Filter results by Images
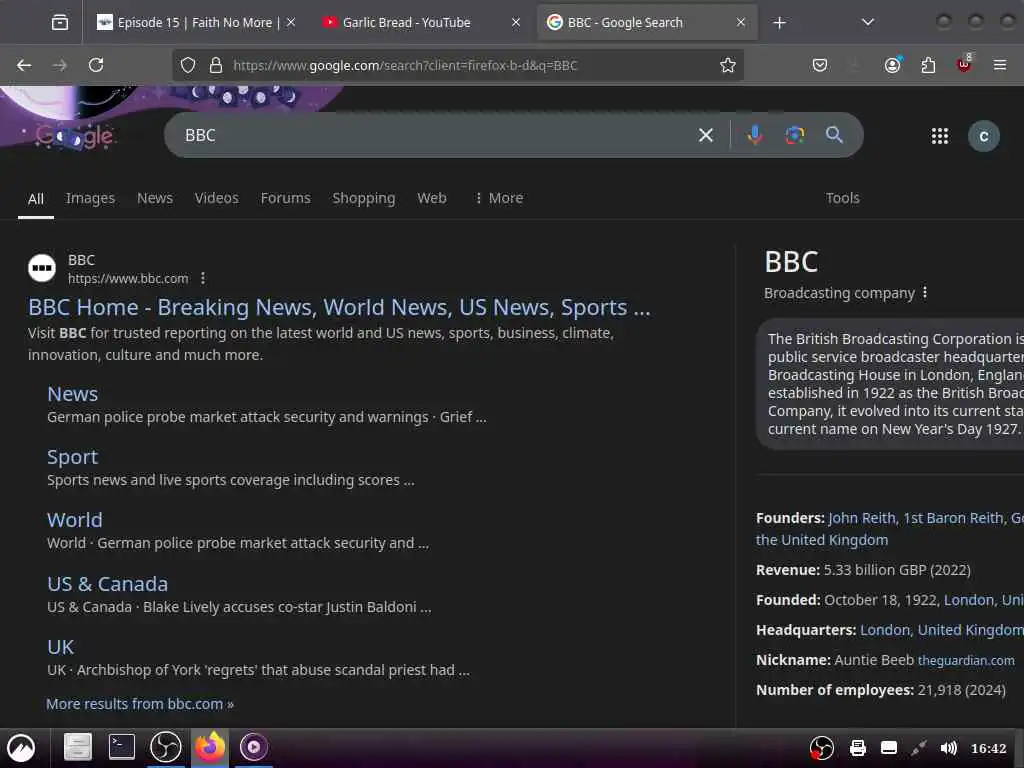The width and height of the screenshot is (1024, 768). click(x=90, y=198)
